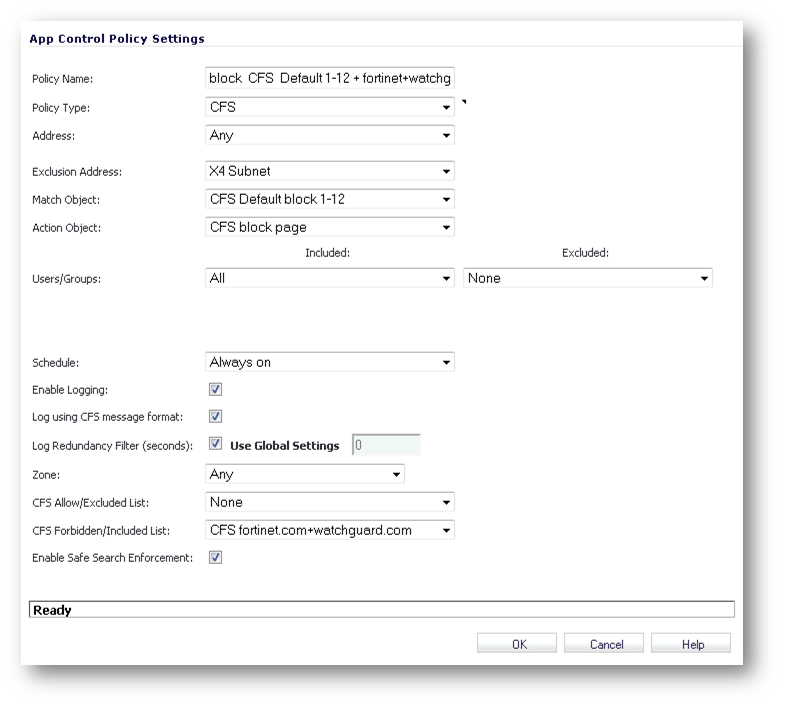Open the Excluded Users/Groups dropdown

pyautogui.click(x=588, y=278)
